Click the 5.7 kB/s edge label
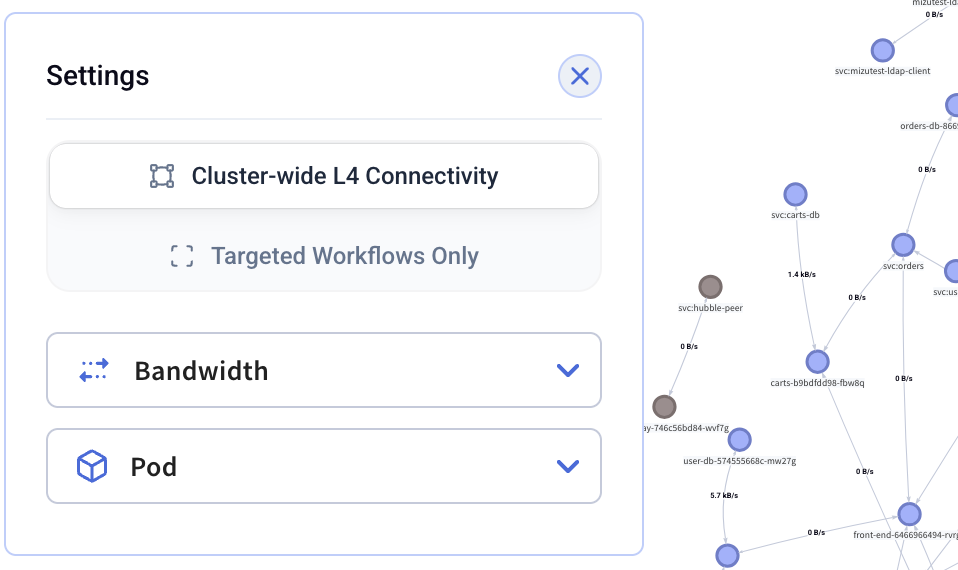Image resolution: width=958 pixels, height=570 pixels. (x=724, y=496)
